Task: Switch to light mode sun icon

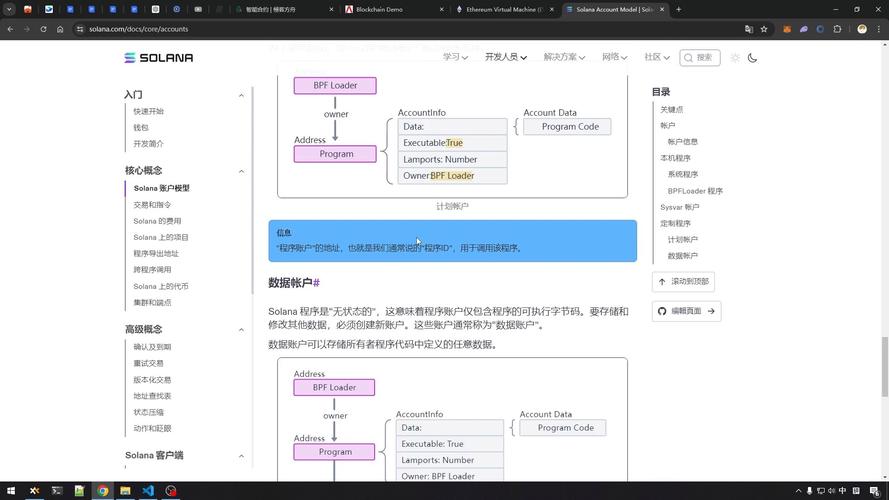Action: 735,58
